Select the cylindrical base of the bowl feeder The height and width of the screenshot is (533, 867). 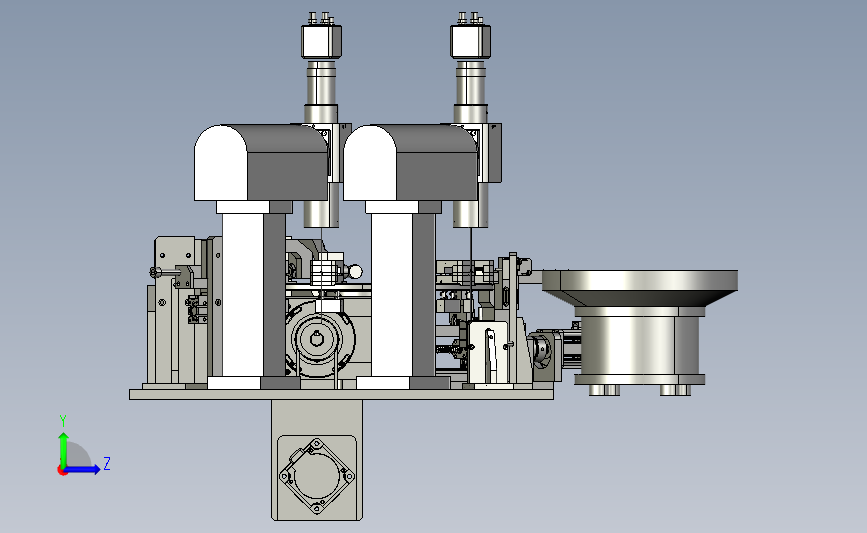point(640,346)
